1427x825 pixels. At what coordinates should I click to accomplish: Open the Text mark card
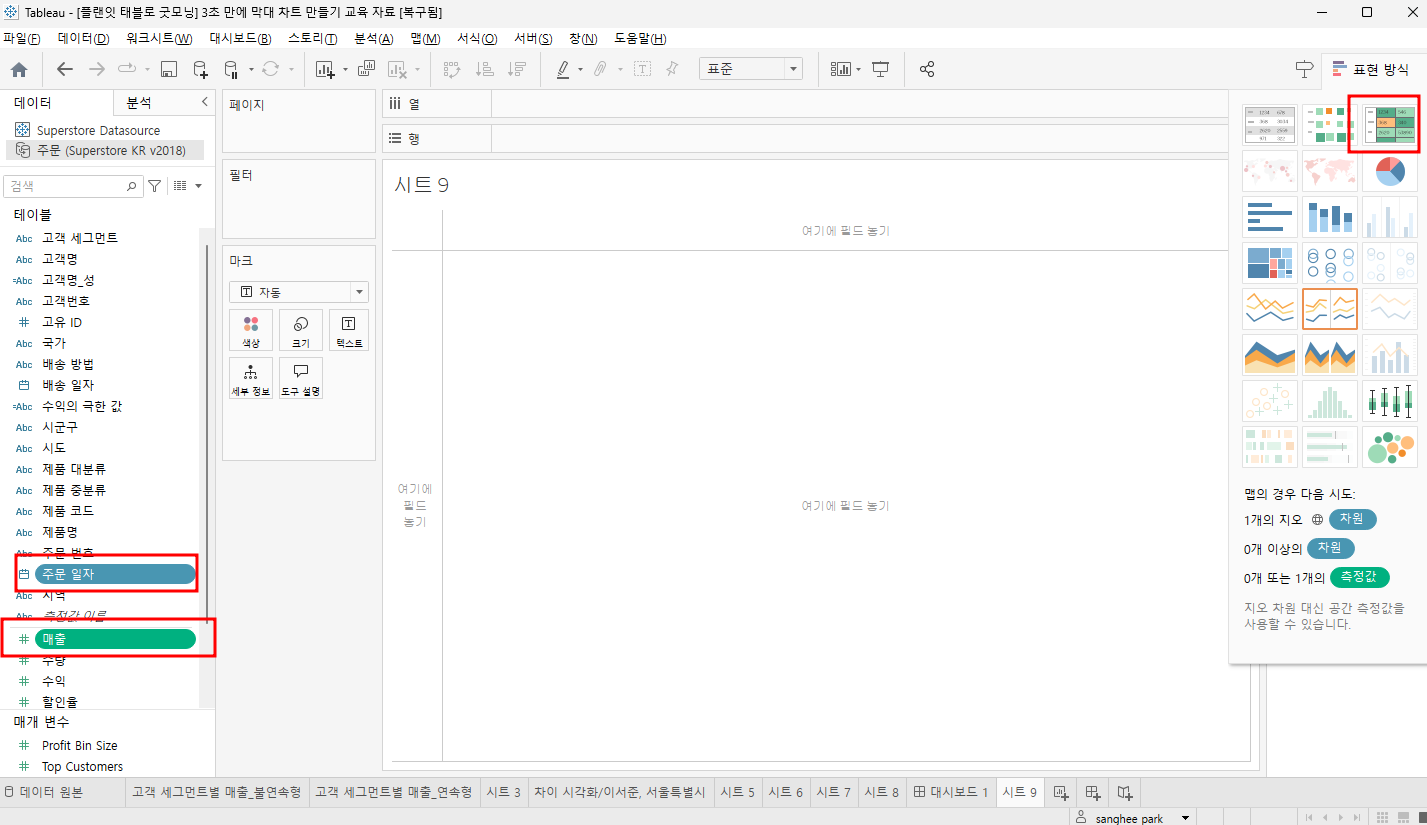[348, 329]
